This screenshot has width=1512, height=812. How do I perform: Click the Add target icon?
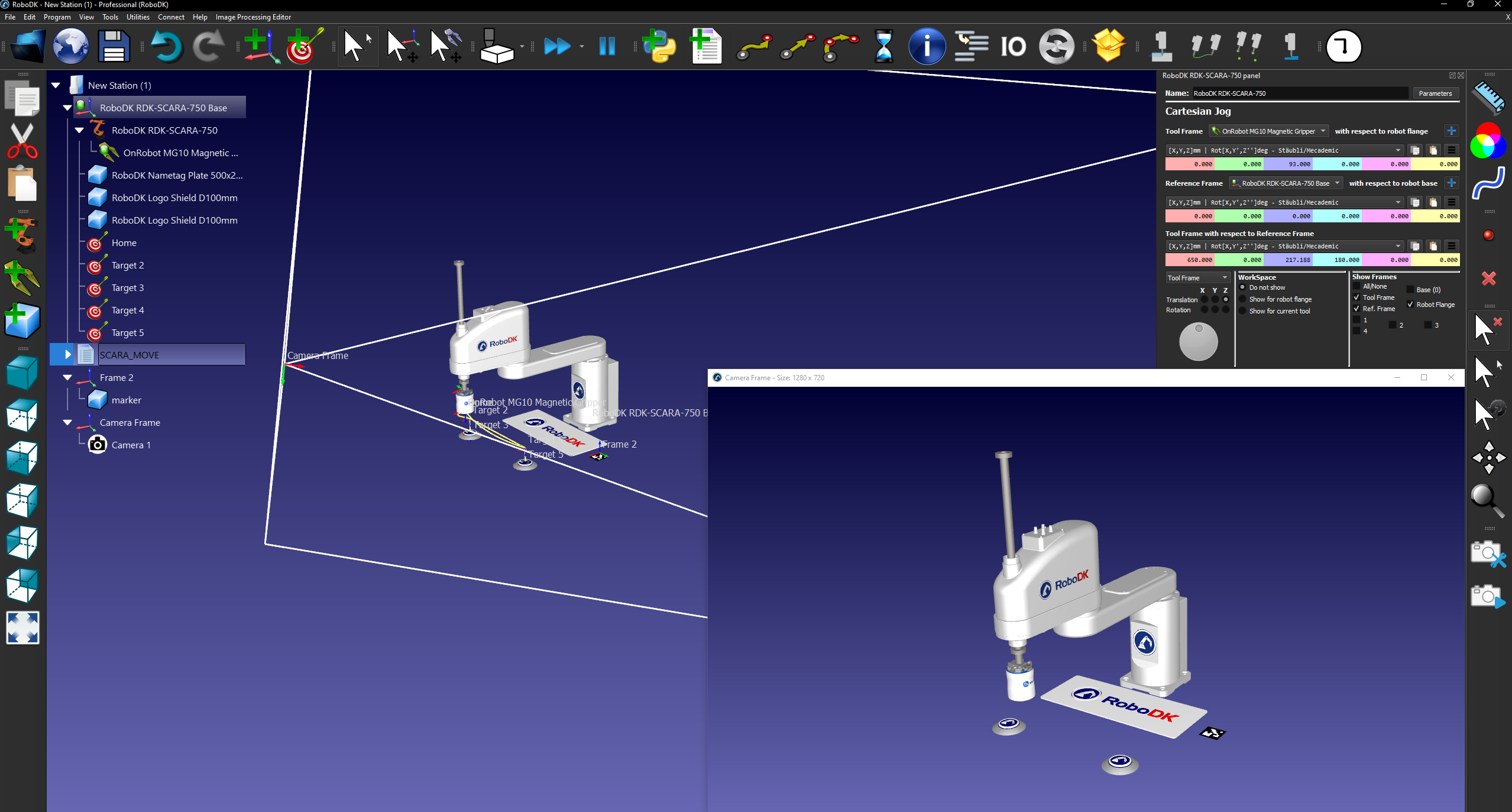(304, 46)
